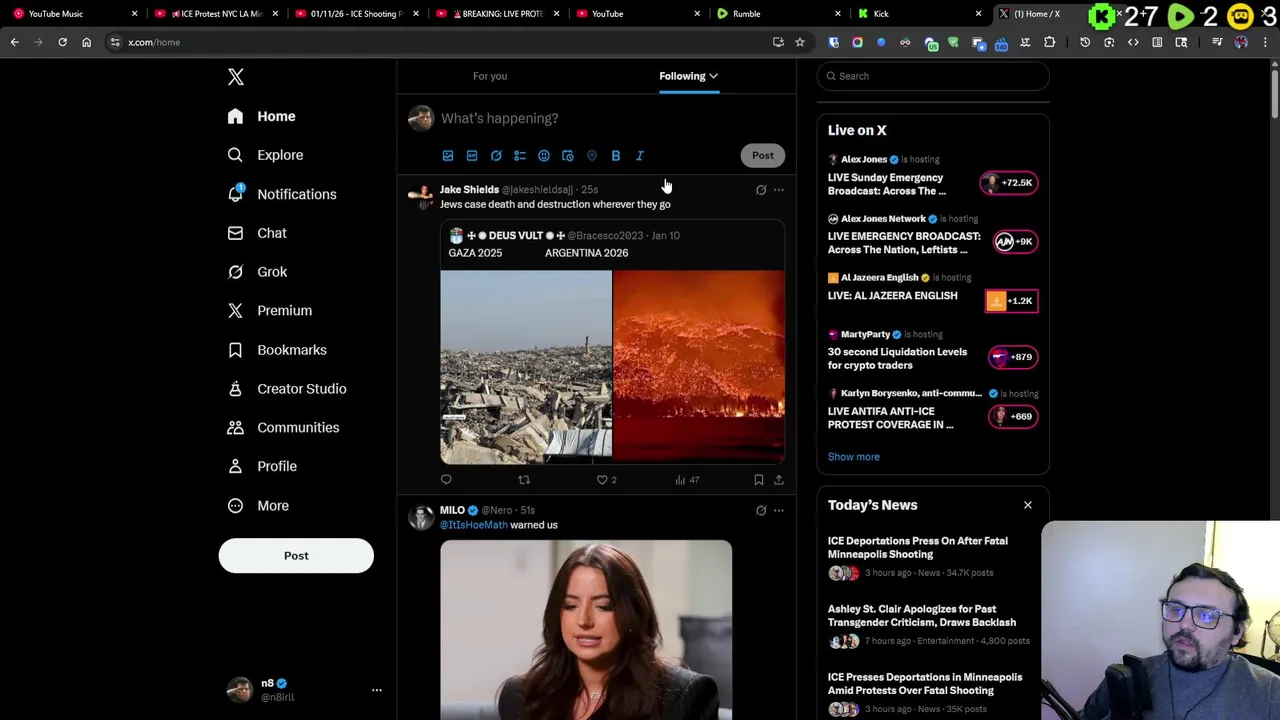Toggle bold formatting in composer
This screenshot has height=720, width=1280.
(x=616, y=156)
